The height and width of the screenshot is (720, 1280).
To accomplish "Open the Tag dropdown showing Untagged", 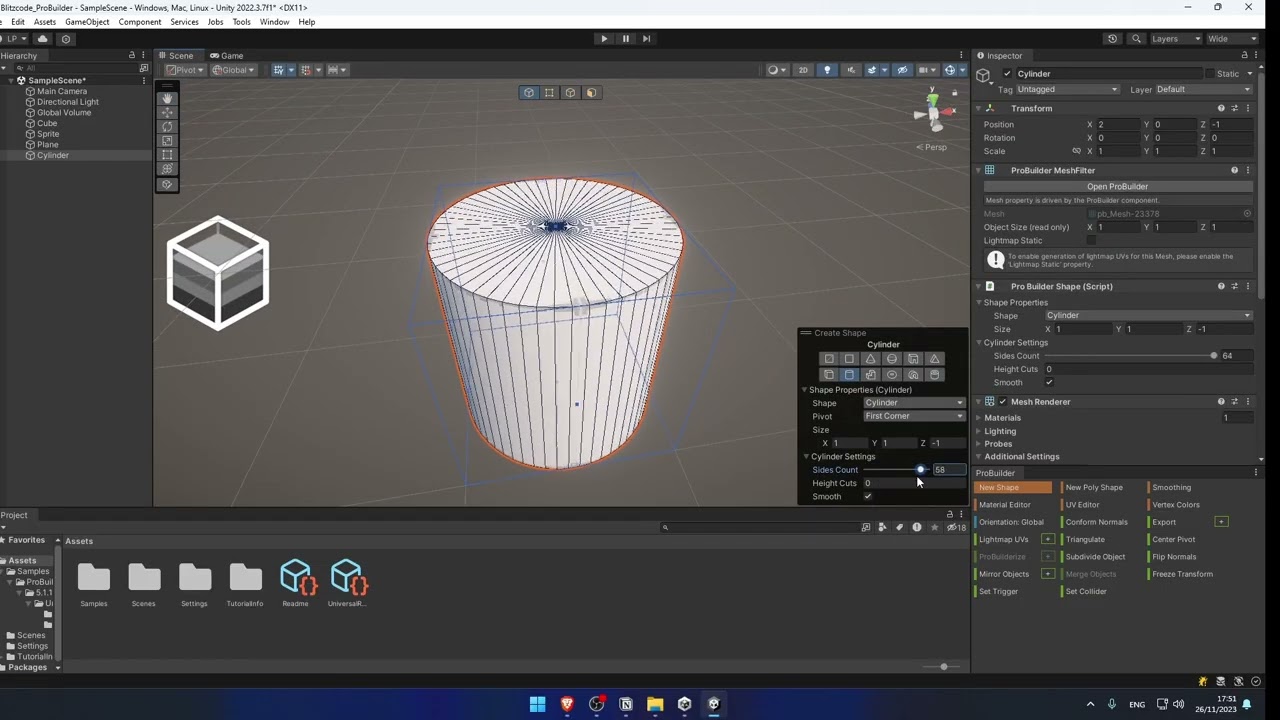I will [1068, 90].
